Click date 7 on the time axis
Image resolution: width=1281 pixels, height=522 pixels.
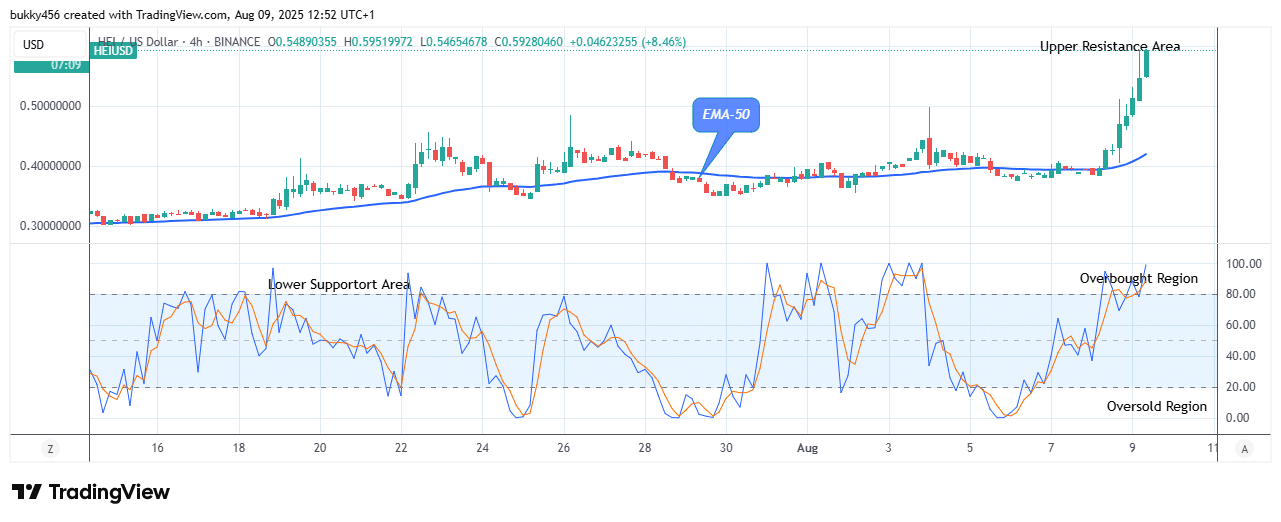point(1050,449)
